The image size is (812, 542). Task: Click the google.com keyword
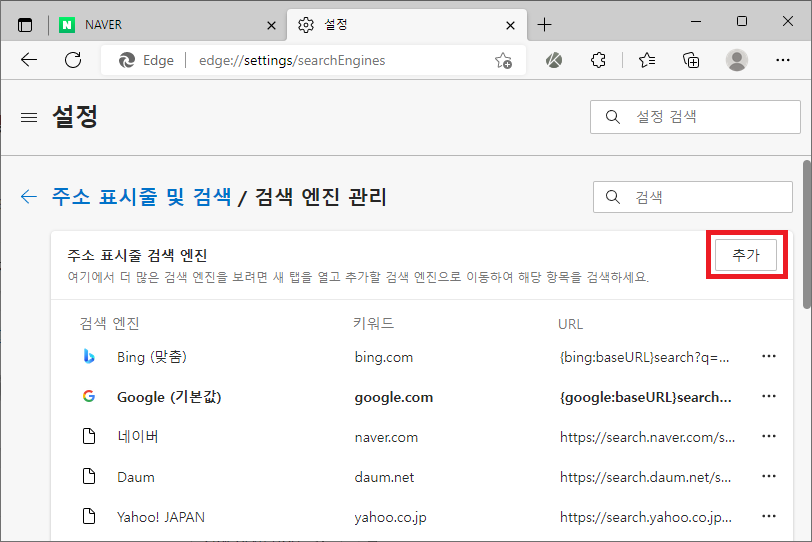(x=394, y=398)
